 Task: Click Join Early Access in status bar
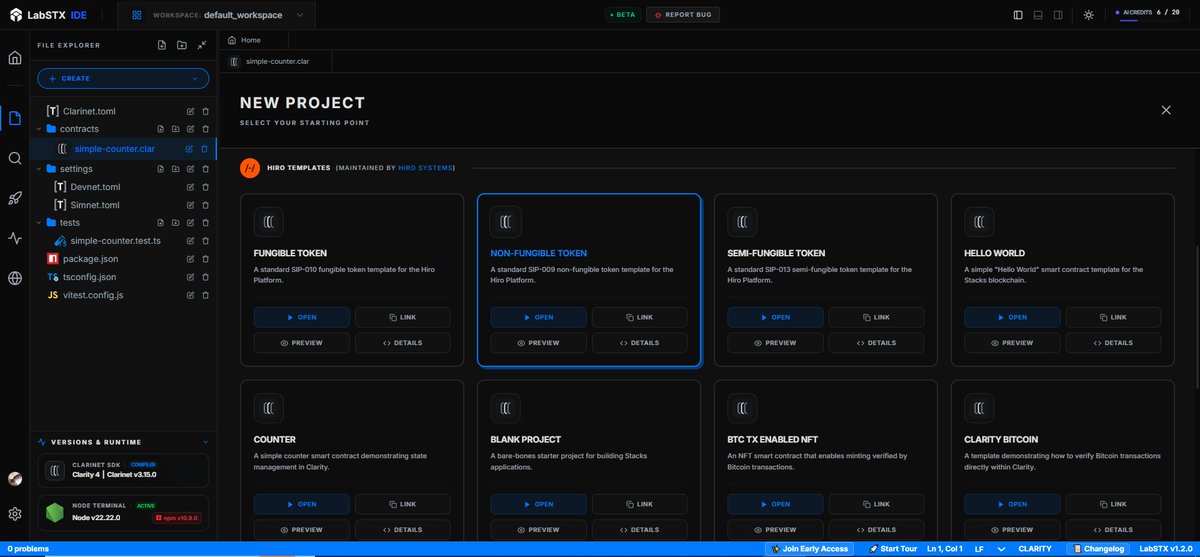pyautogui.click(x=808, y=549)
